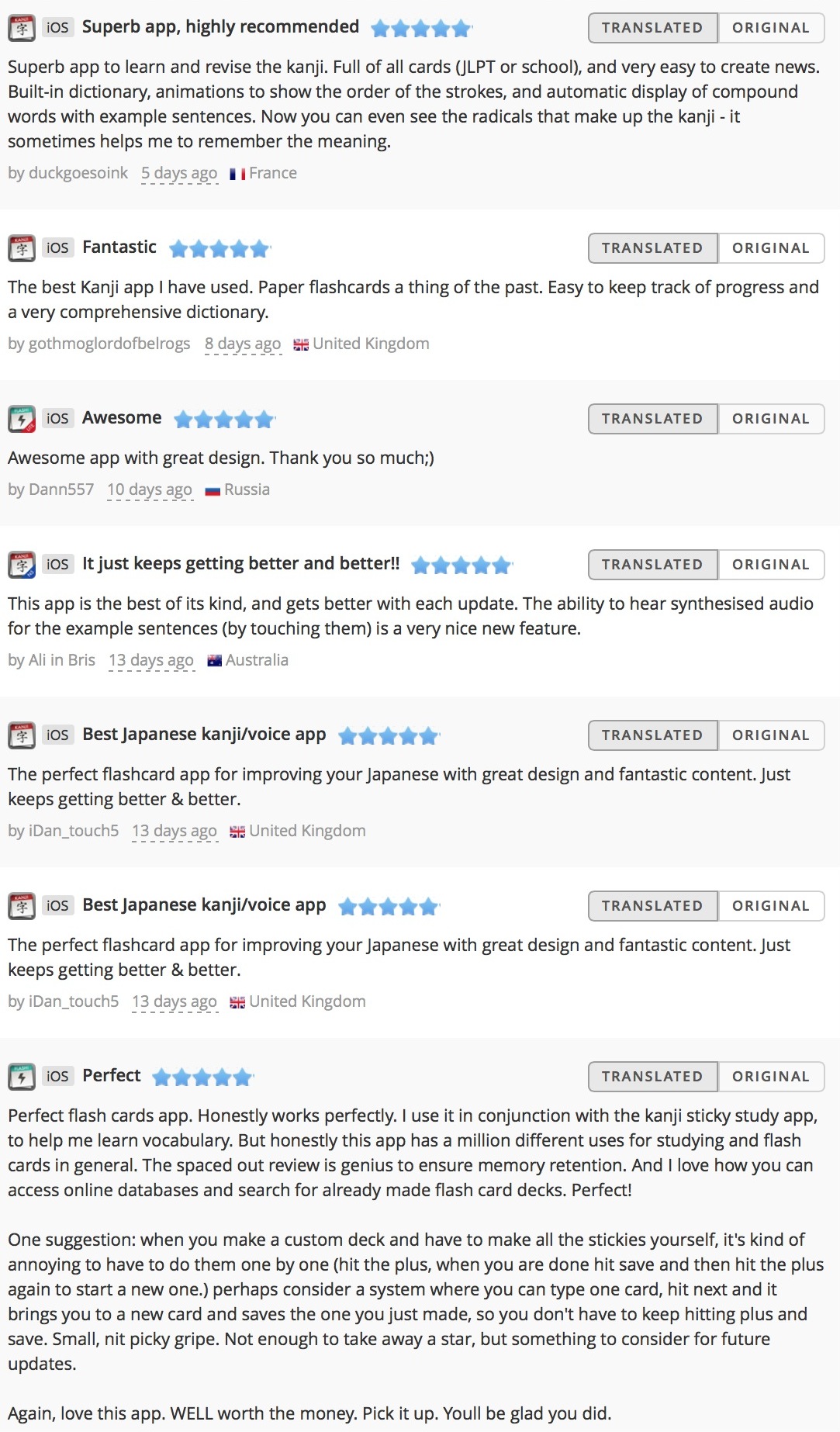Click the app icon beside "Superb app" review
Viewport: 840px width, 1432px height.
click(22, 28)
